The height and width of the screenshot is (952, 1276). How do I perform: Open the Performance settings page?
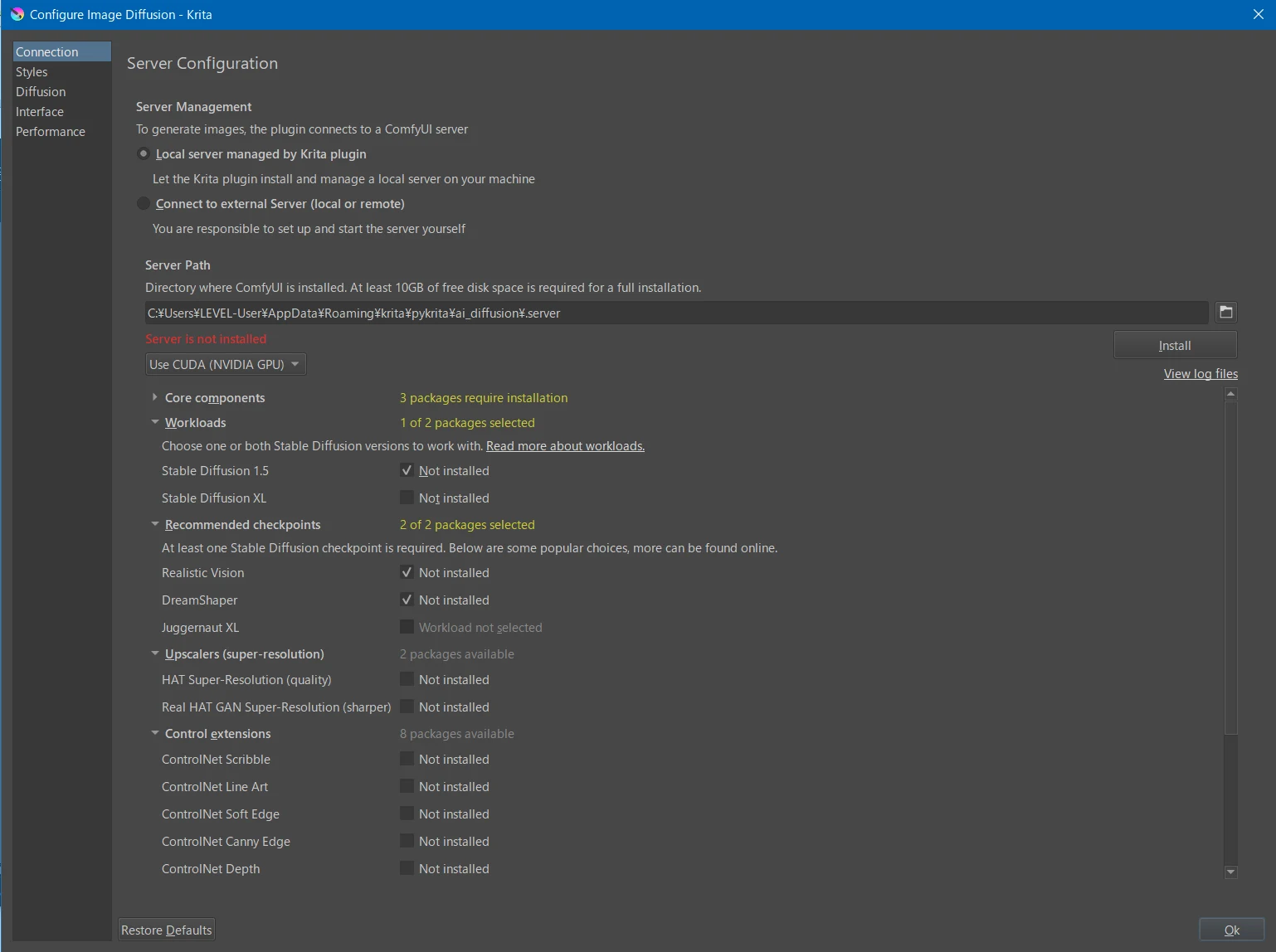point(61,131)
